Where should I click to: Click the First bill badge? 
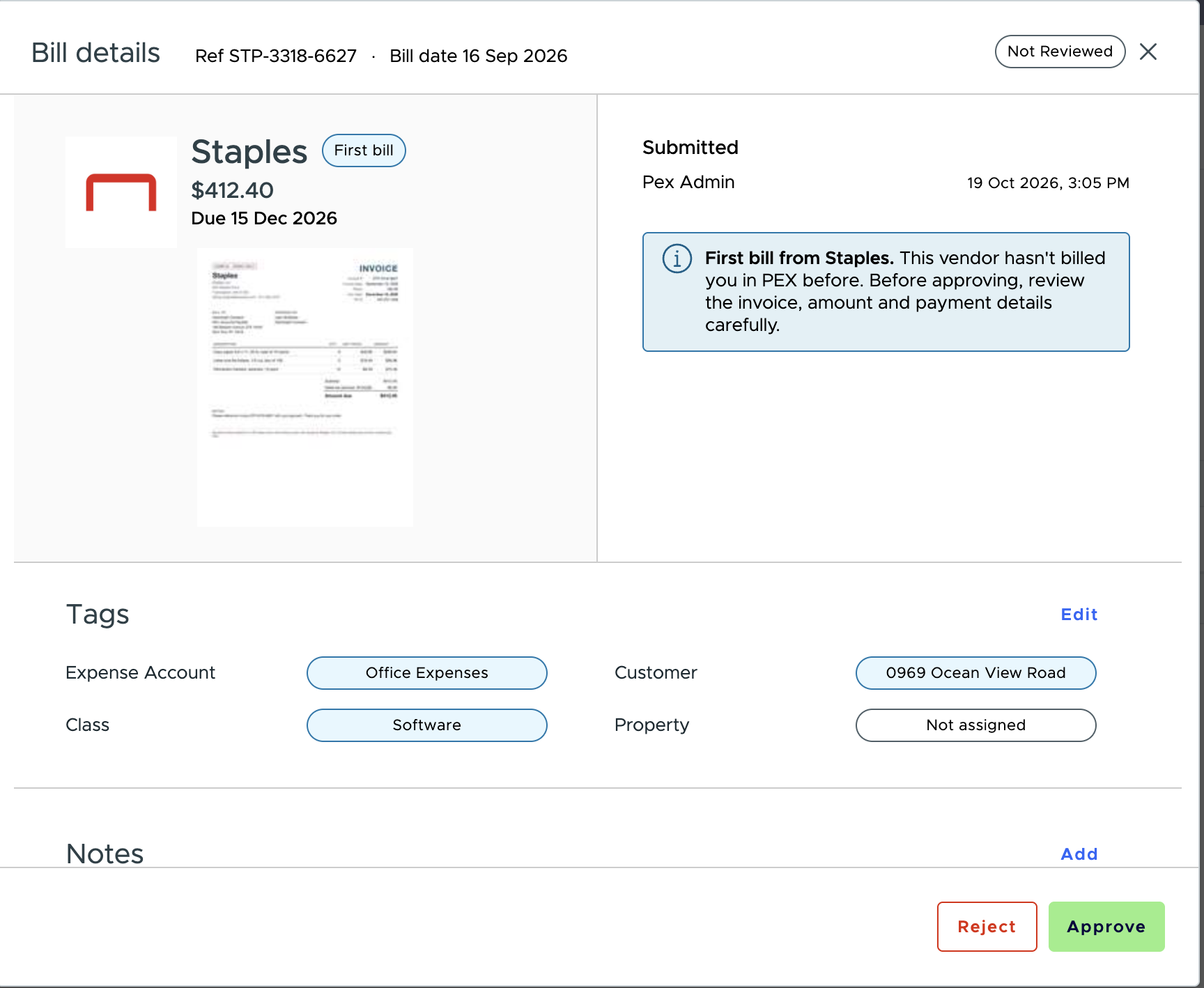coord(364,150)
